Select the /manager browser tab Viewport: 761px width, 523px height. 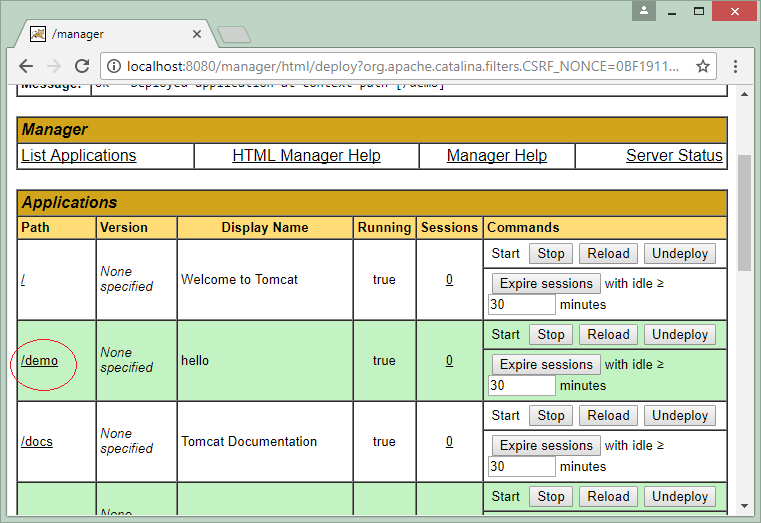tap(114, 34)
